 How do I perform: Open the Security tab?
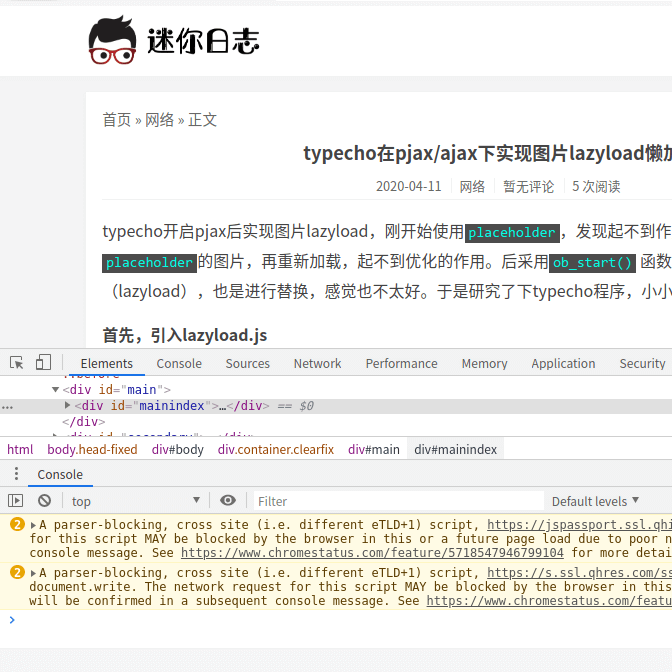(x=642, y=363)
